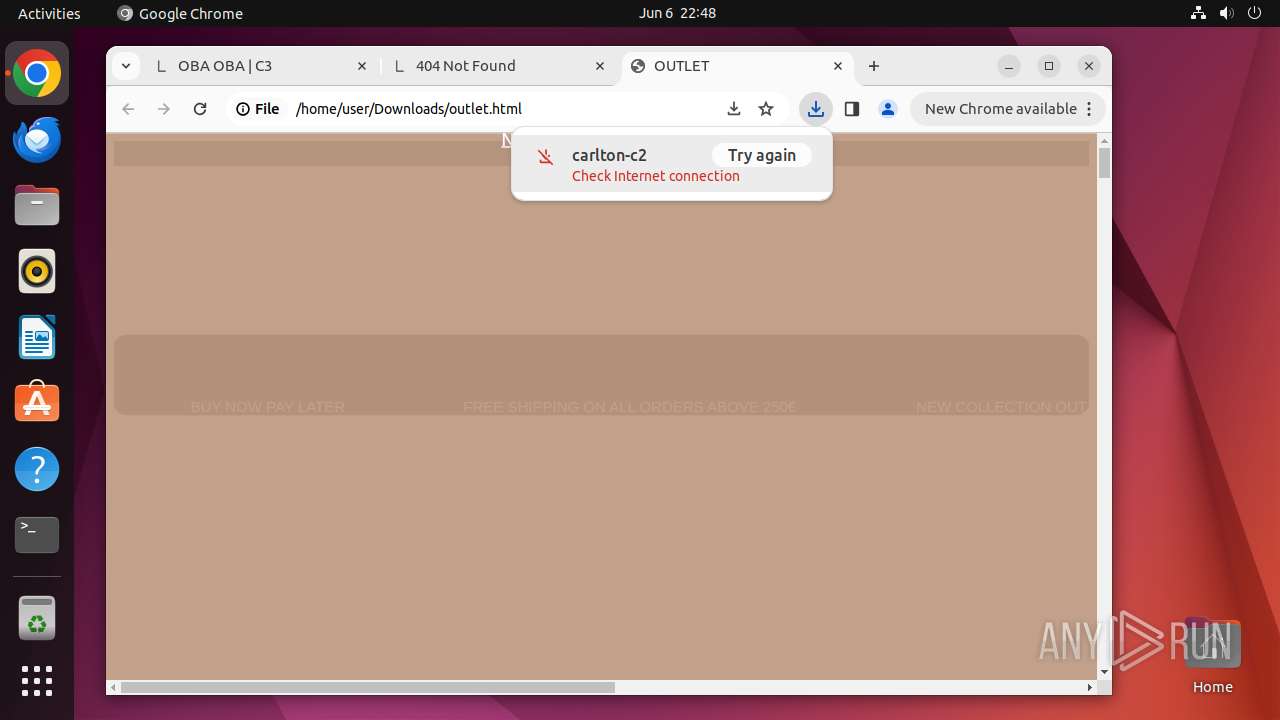1280x720 pixels.
Task: Click the carlton-c2 download name
Action: (609, 155)
